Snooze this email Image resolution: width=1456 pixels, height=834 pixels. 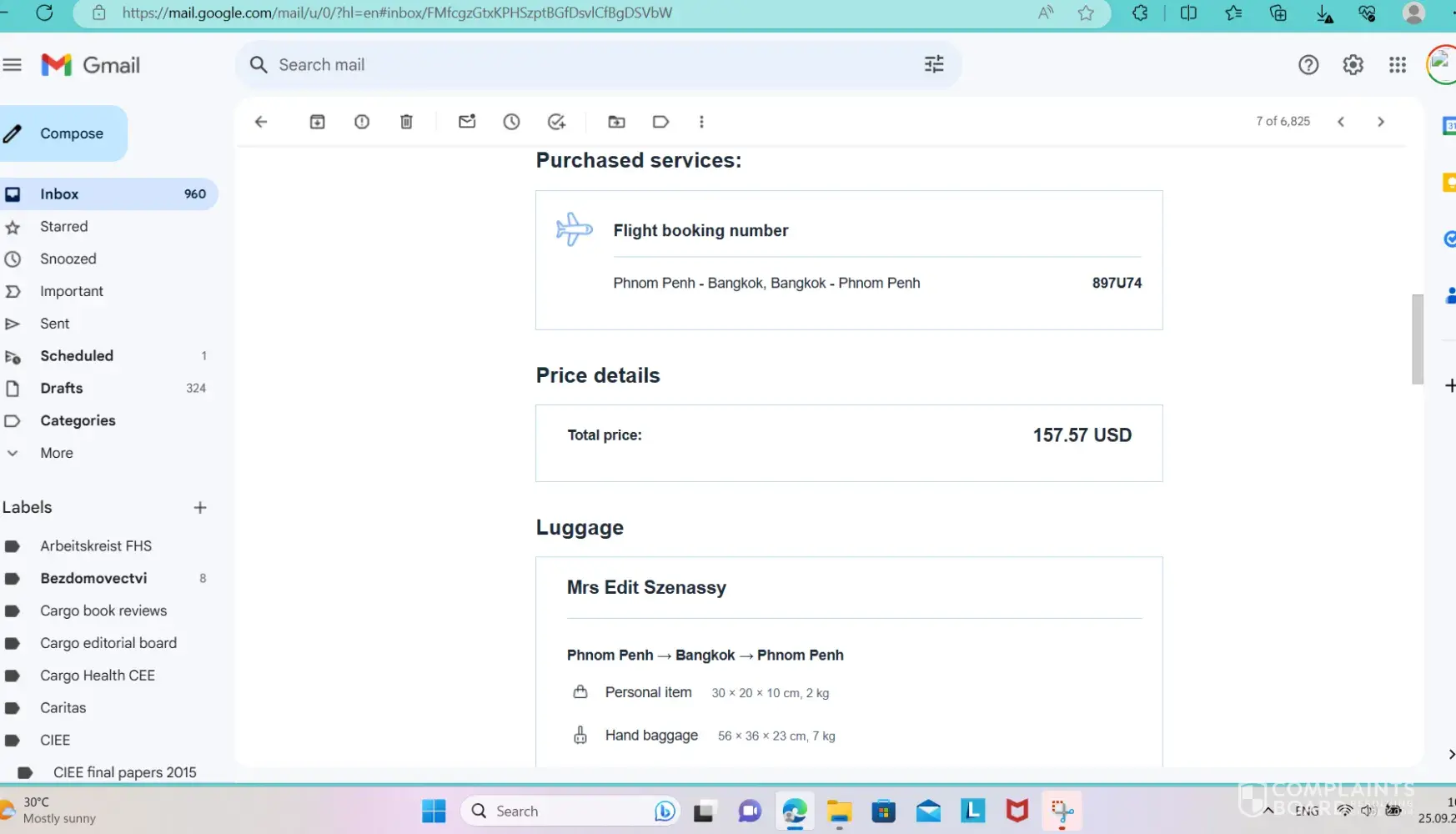(511, 122)
